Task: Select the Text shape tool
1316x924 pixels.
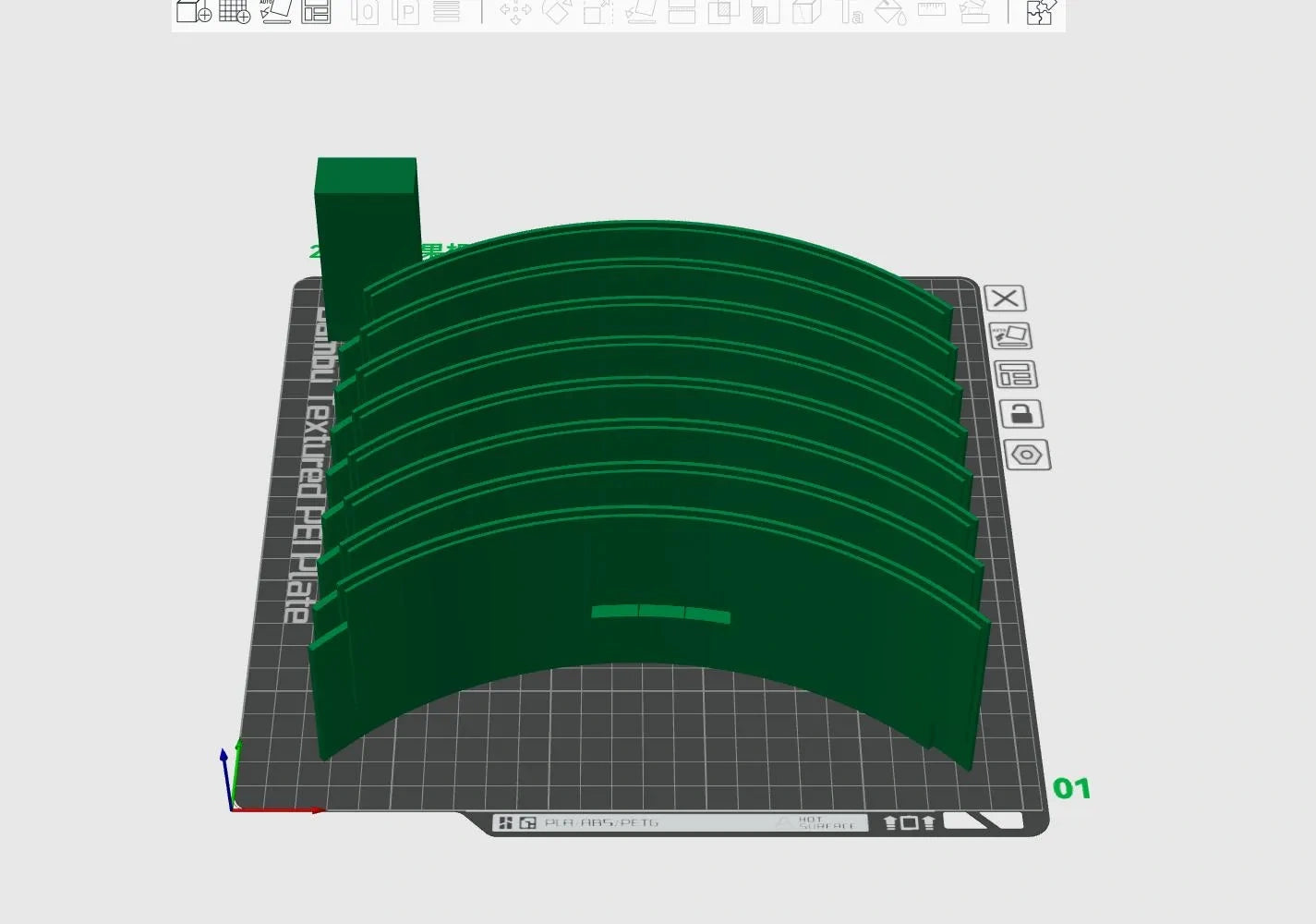Action: pos(850,11)
